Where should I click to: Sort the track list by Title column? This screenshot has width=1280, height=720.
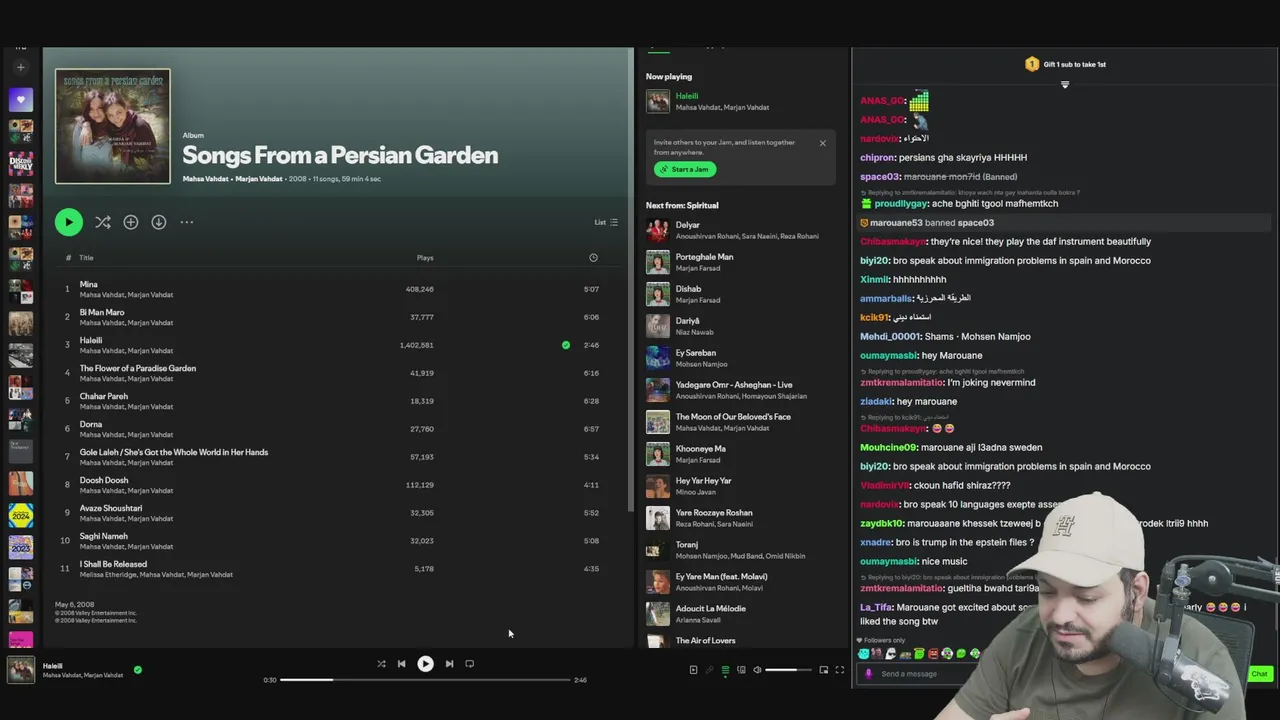pos(86,258)
